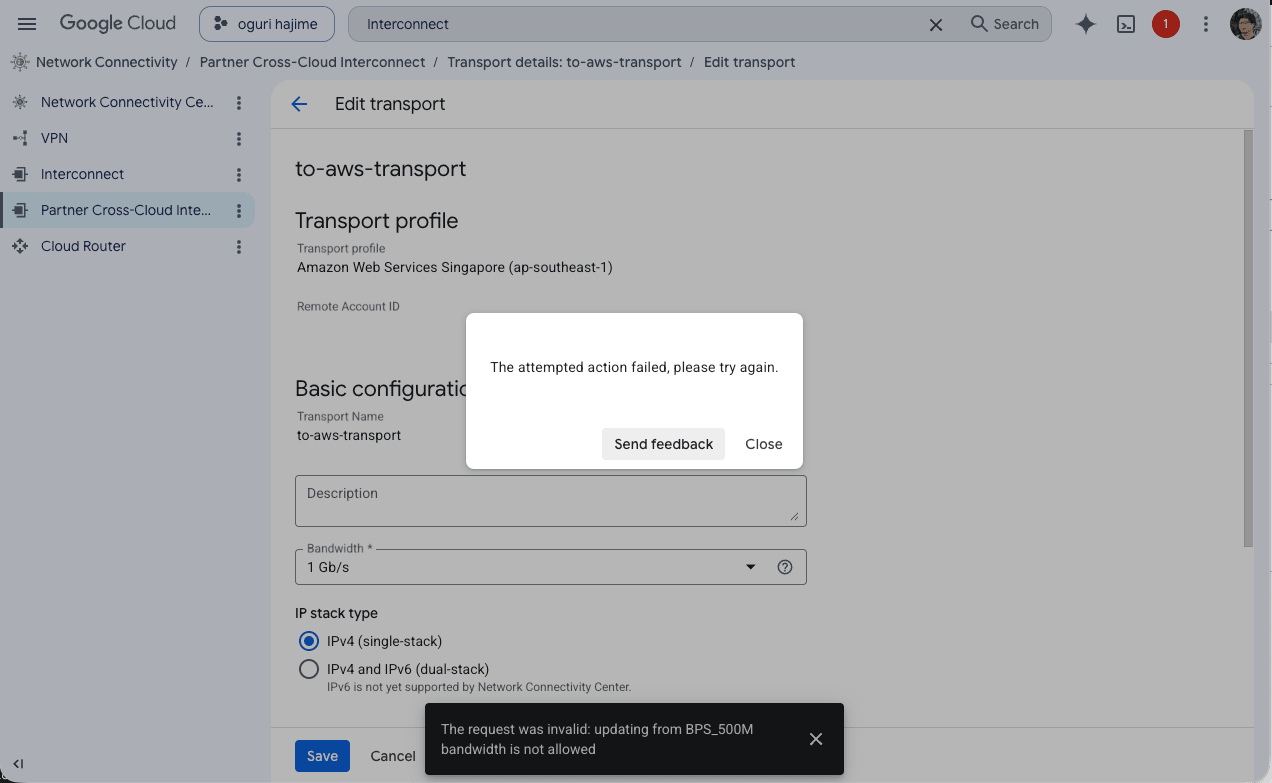Click the Search button with the magnifier icon
Viewport: 1272px width, 783px height.
(1005, 24)
